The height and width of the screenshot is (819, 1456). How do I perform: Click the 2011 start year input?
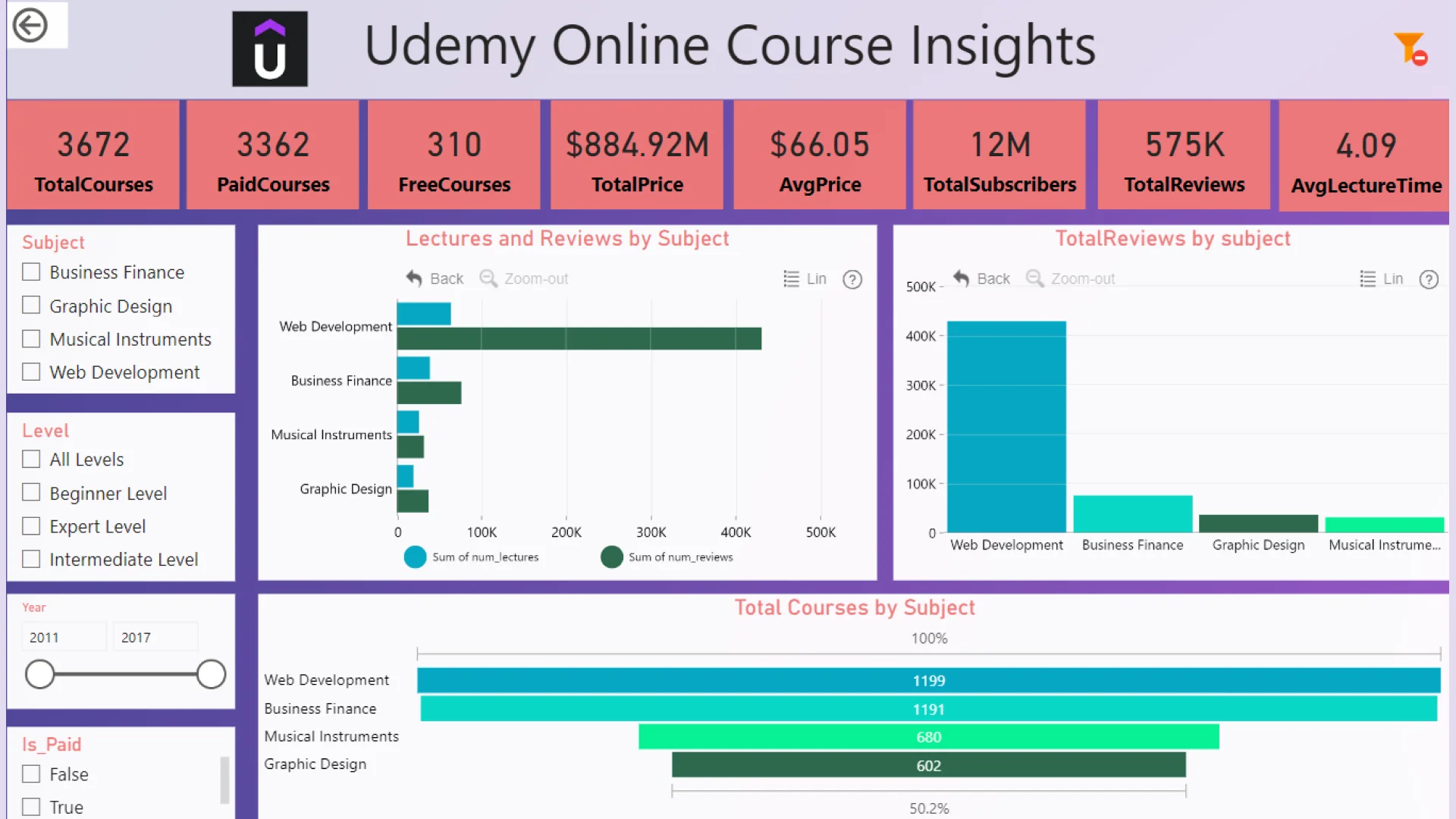pyautogui.click(x=64, y=637)
